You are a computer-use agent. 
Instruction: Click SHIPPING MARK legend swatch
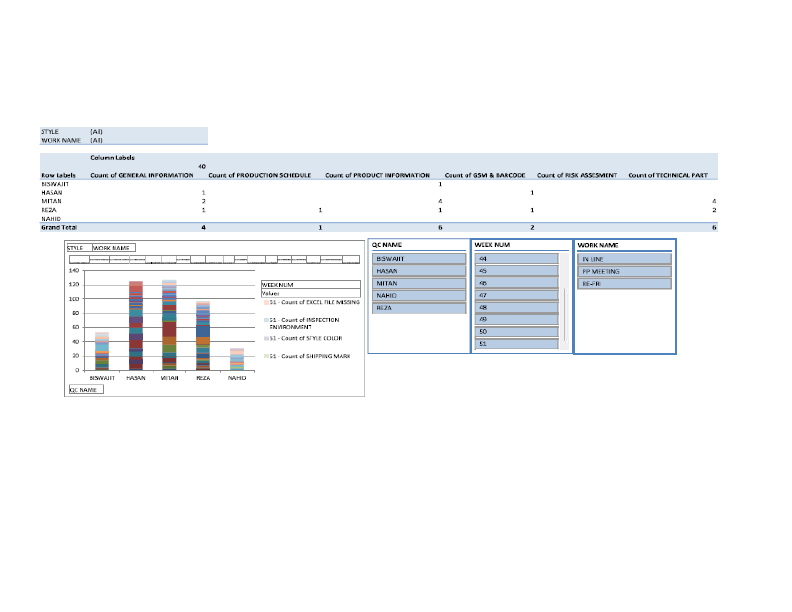[266, 356]
